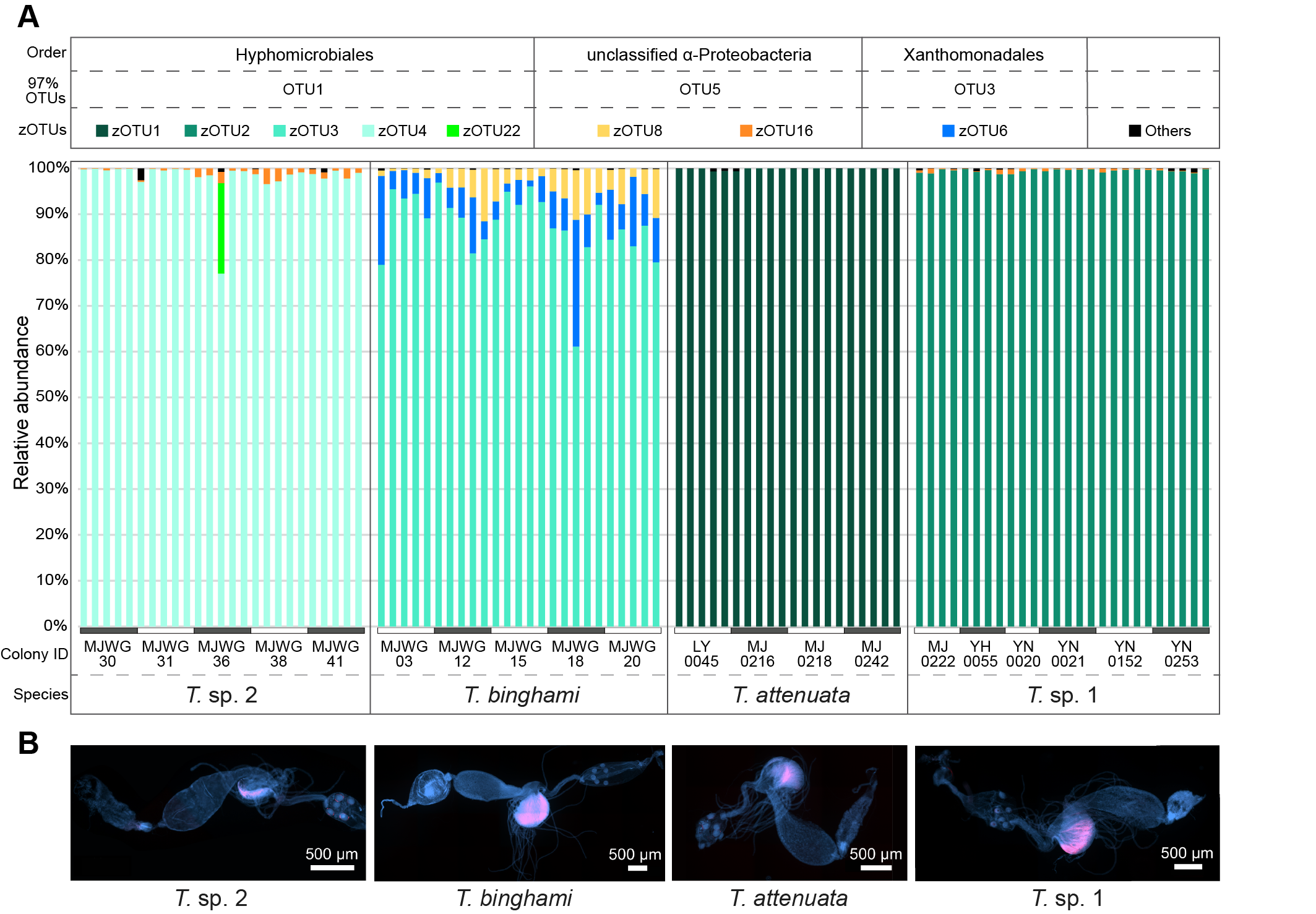The height and width of the screenshot is (914, 1316).
Task: Select the OTU5 label in header table
Action: [x=700, y=90]
